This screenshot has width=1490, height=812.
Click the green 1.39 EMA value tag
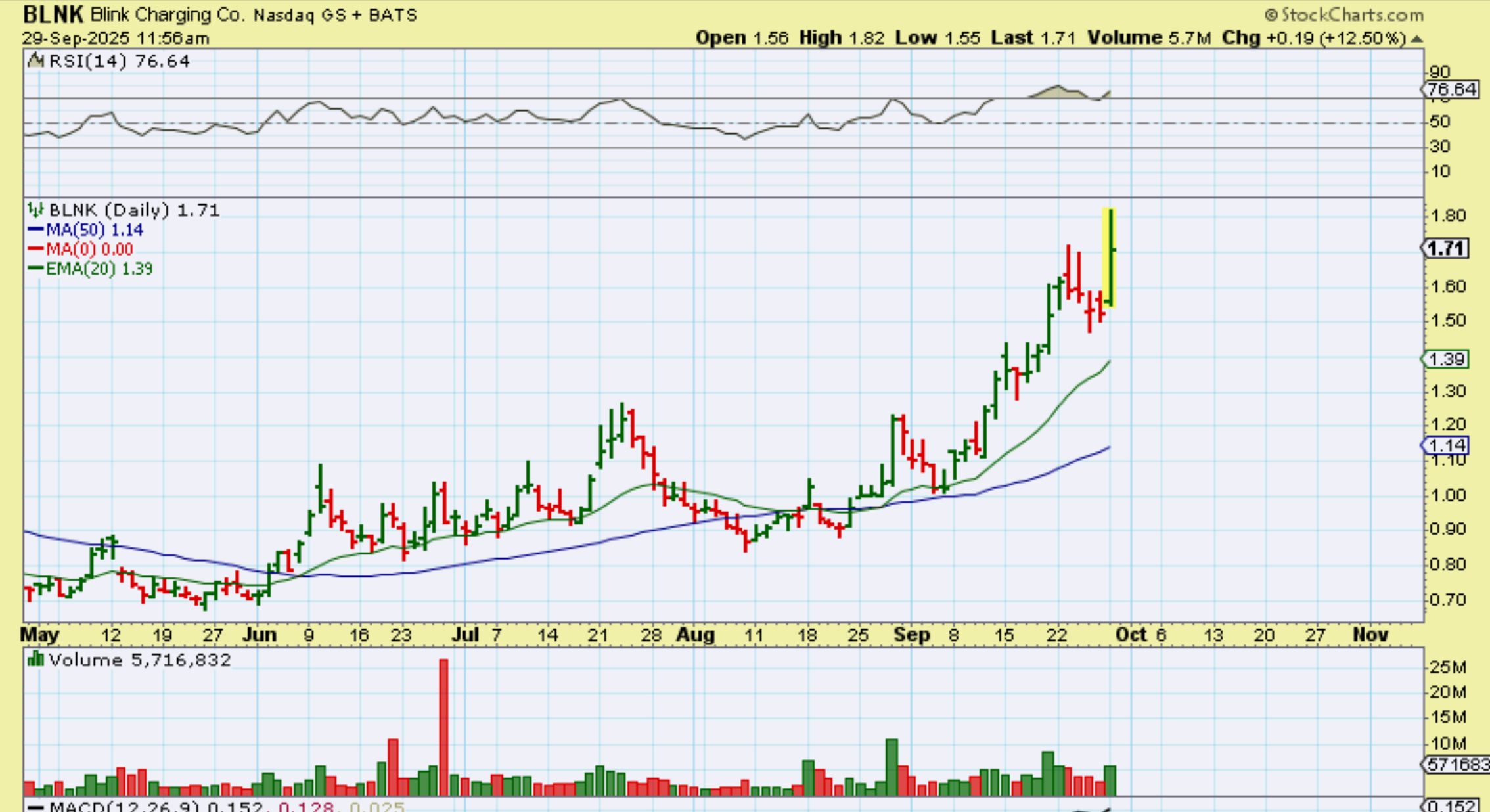pos(1446,359)
